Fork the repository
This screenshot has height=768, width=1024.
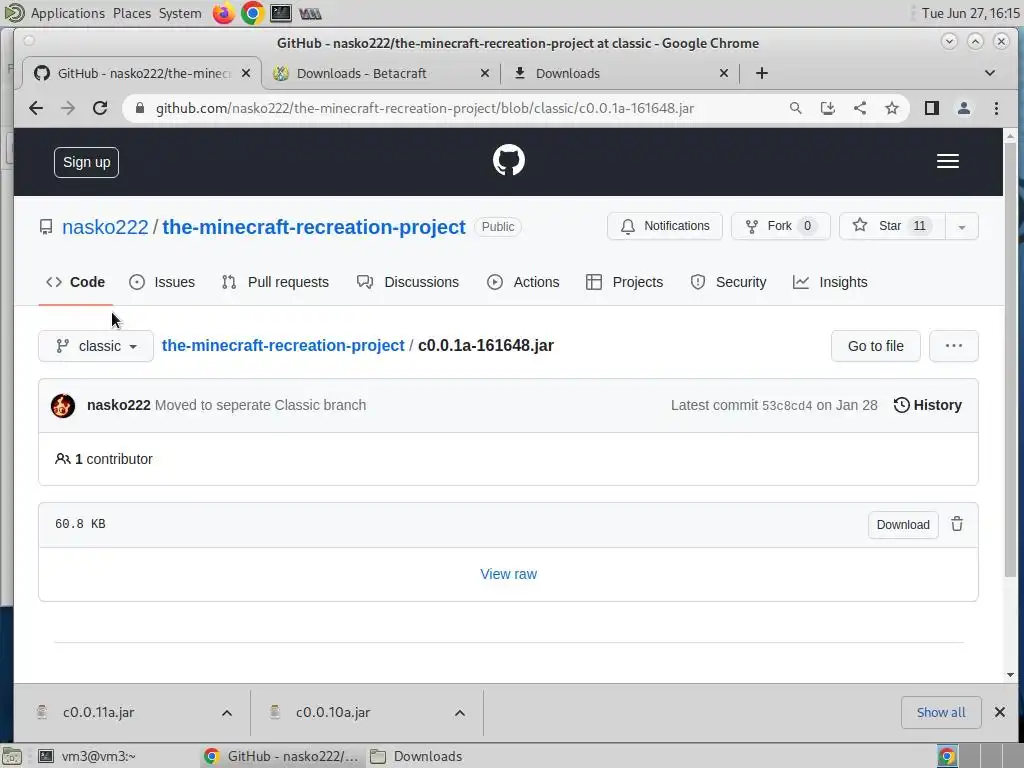(x=780, y=227)
